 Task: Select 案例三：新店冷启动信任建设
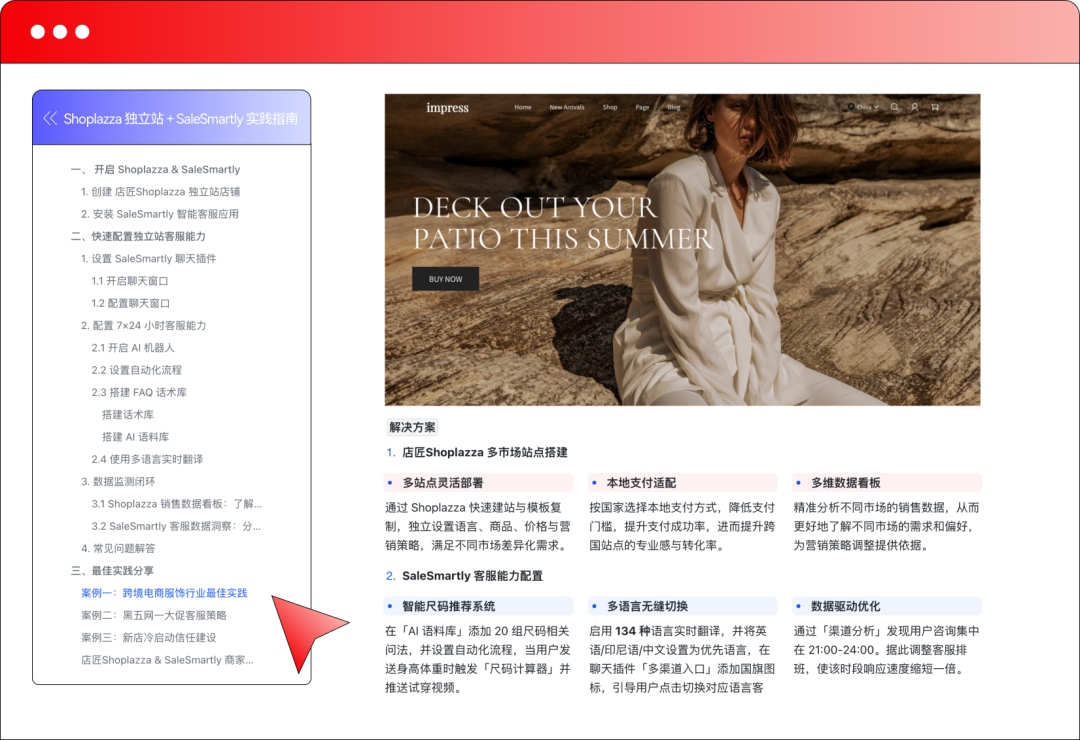click(149, 637)
